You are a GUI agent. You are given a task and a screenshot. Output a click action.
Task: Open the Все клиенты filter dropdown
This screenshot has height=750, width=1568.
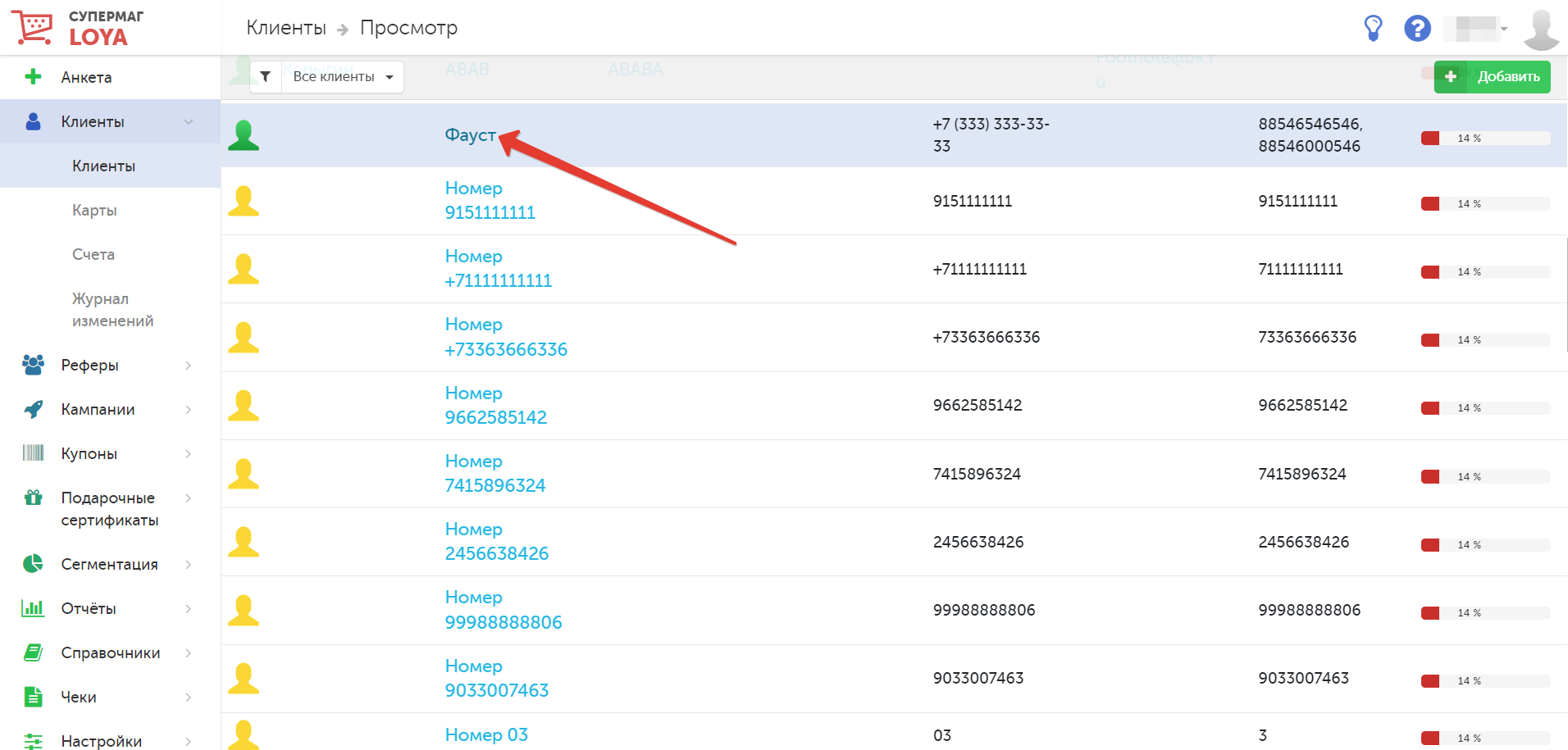pos(343,76)
